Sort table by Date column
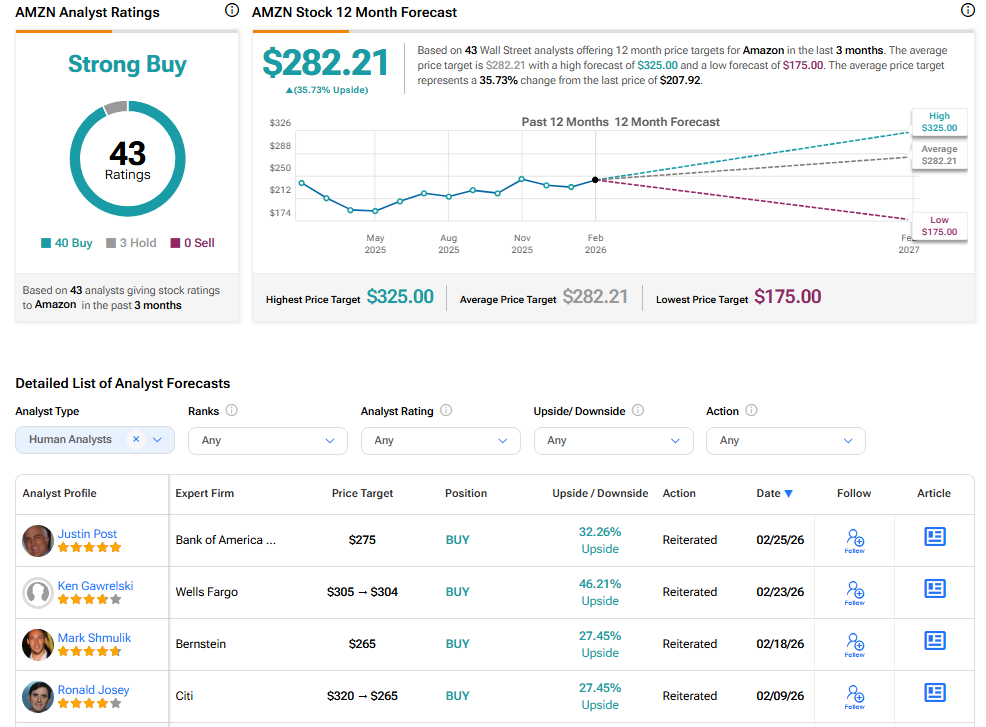This screenshot has width=986, height=727. (x=774, y=493)
